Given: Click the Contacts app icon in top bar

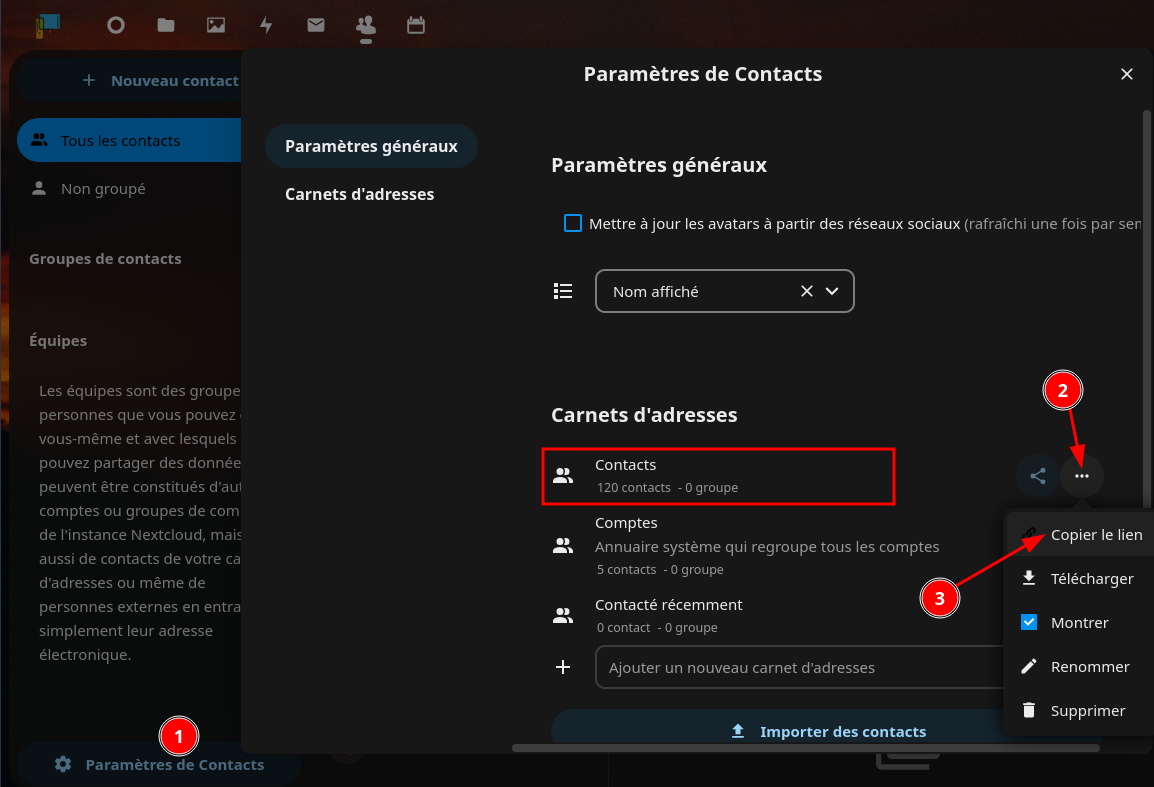Looking at the screenshot, I should click(366, 25).
